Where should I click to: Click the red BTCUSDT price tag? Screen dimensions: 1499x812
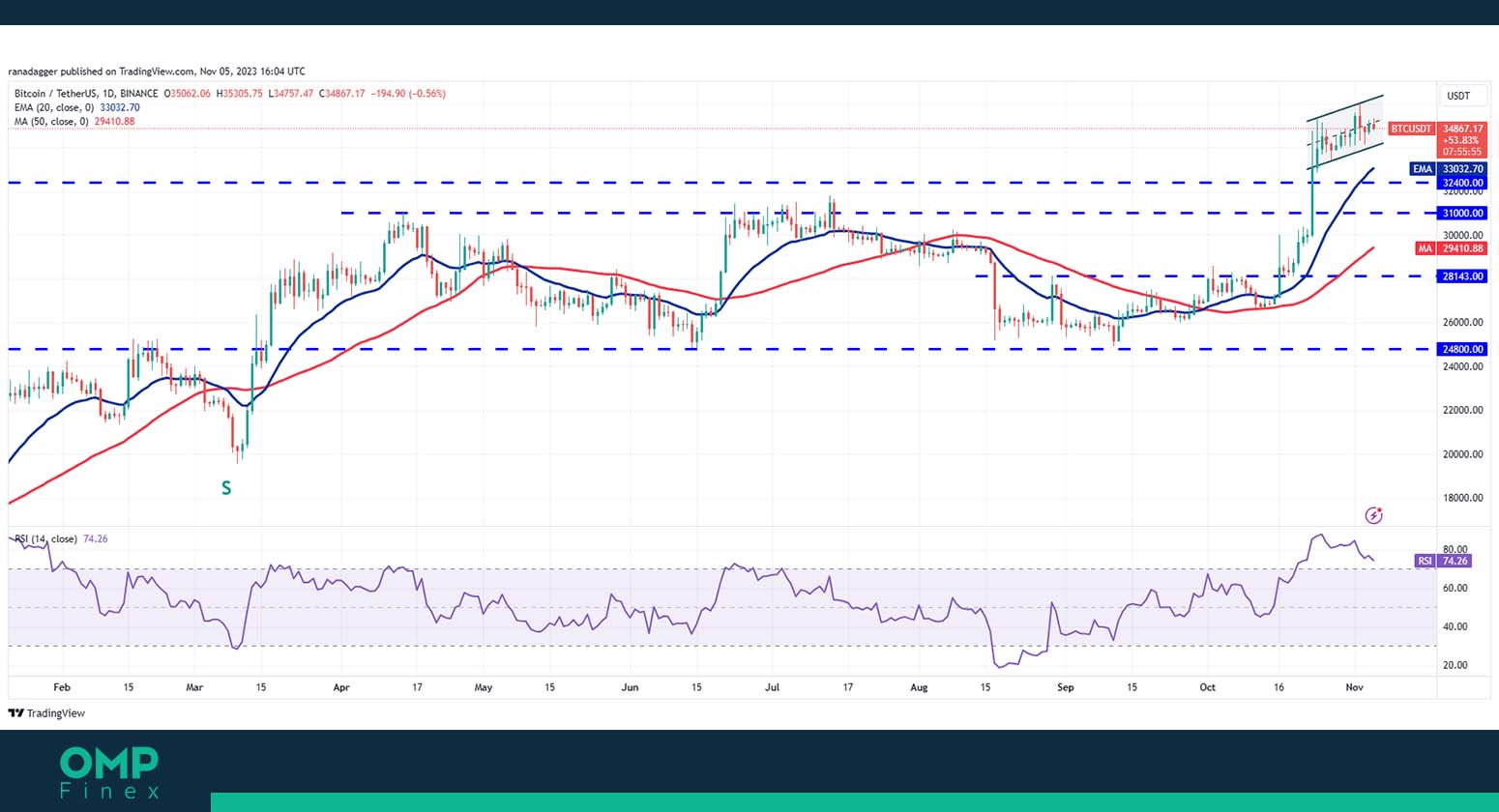[1411, 129]
